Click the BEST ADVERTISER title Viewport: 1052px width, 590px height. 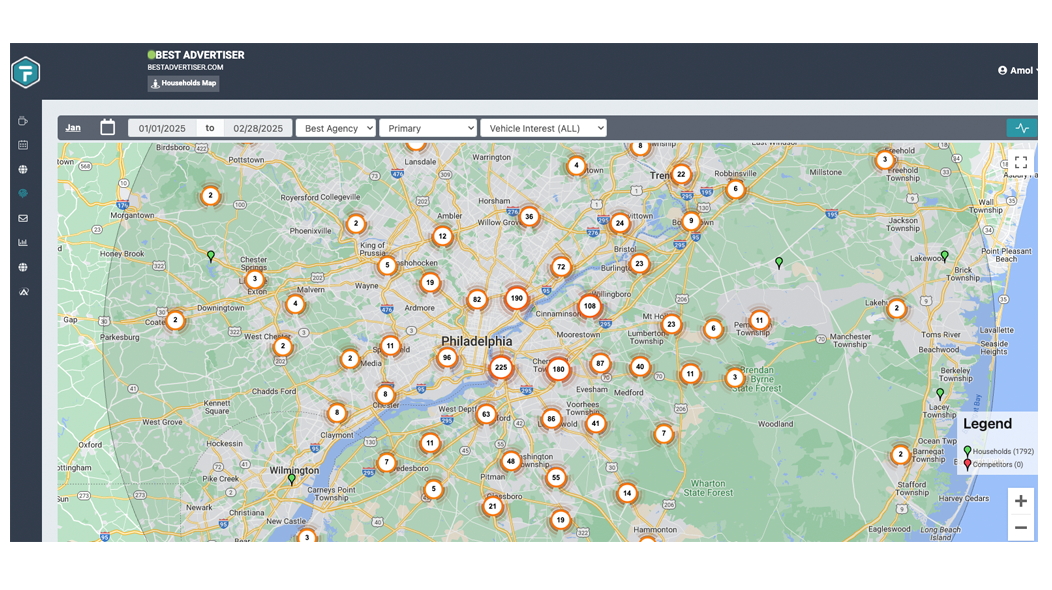(200, 55)
